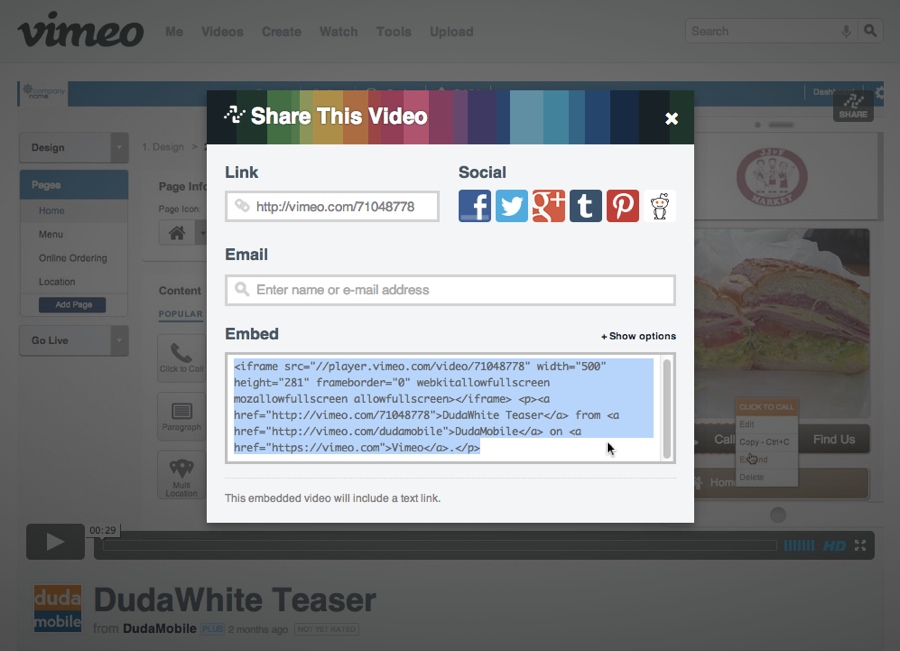
Task: Select the Home page in sidebar
Action: tap(74, 211)
